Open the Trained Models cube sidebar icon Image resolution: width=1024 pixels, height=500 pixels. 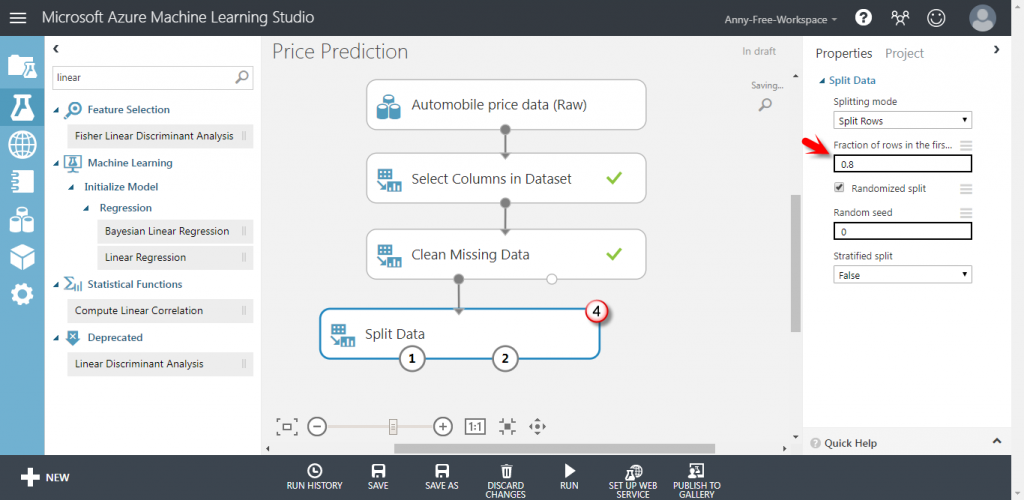[22, 257]
